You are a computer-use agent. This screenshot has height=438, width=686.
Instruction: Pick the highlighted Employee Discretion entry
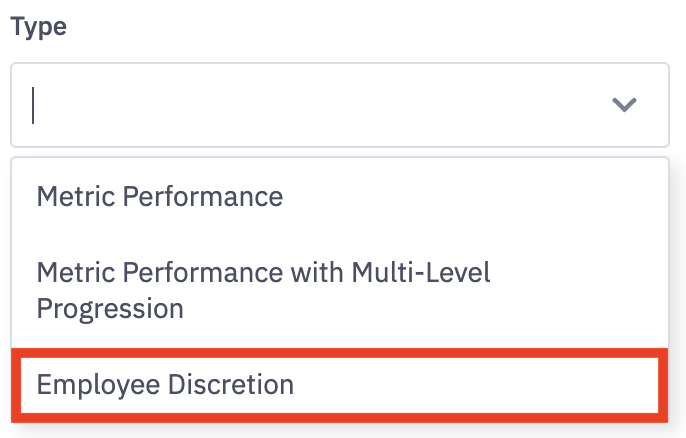tap(165, 384)
